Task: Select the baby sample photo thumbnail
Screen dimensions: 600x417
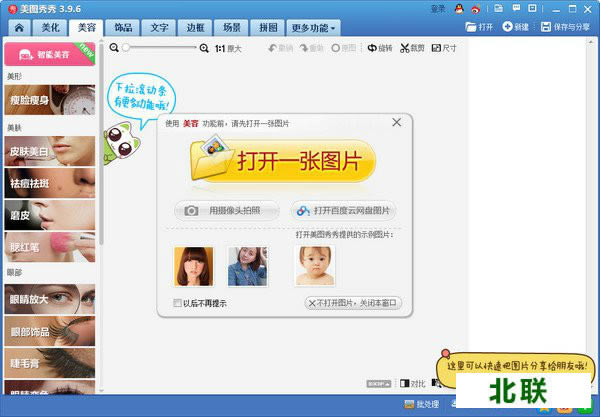Action: pyautogui.click(x=314, y=266)
